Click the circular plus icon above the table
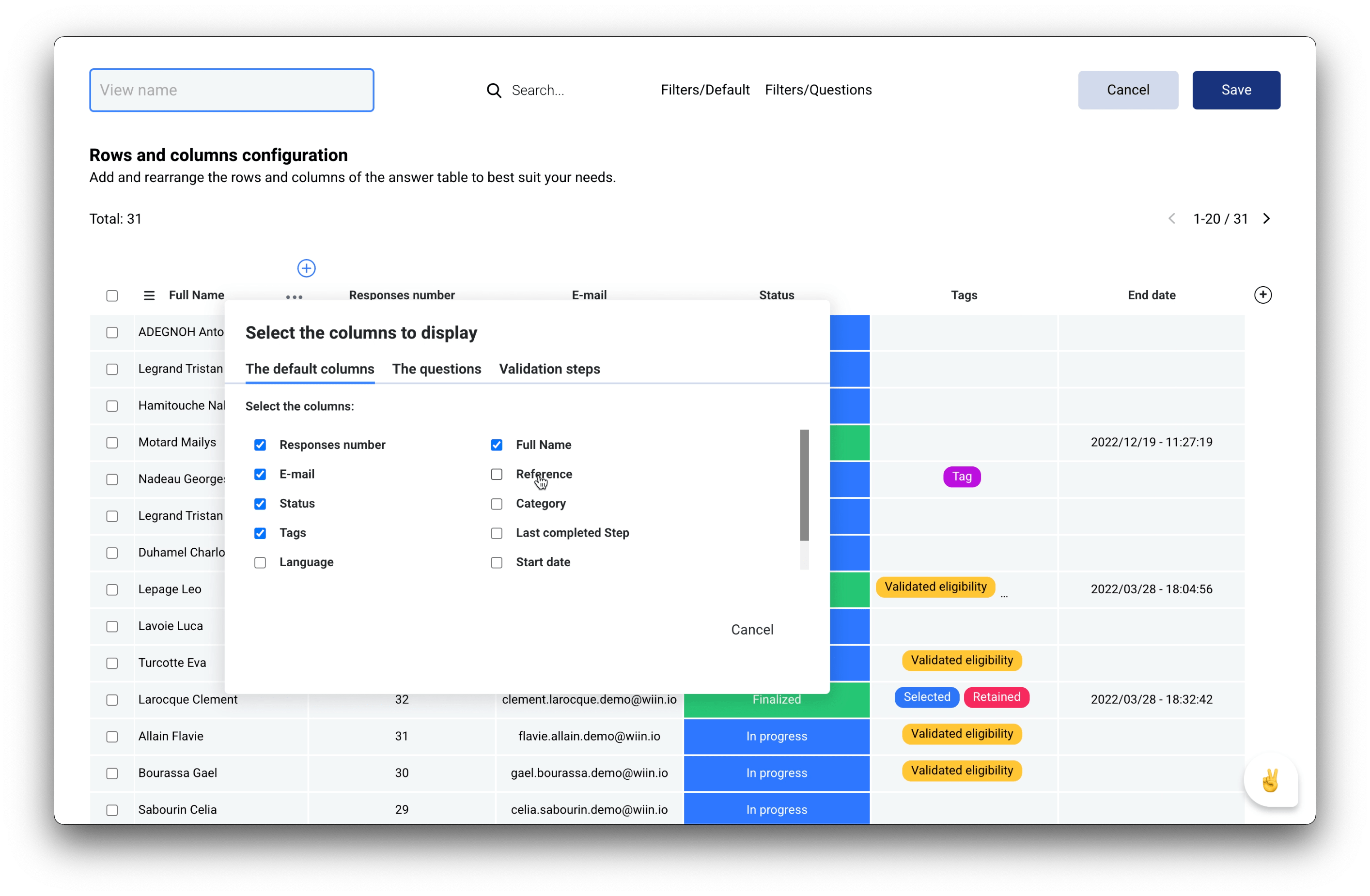Viewport: 1370px width, 896px height. [306, 268]
